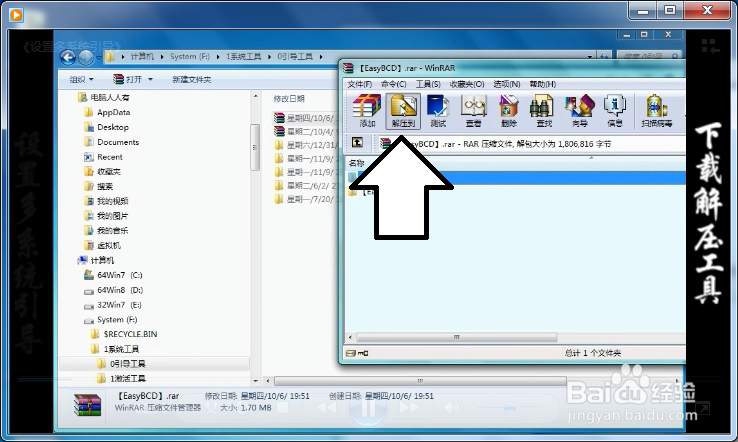Screen dimensions: 738x442
Task: Select the folder dated 星期二/6/2
Action: tap(306, 186)
